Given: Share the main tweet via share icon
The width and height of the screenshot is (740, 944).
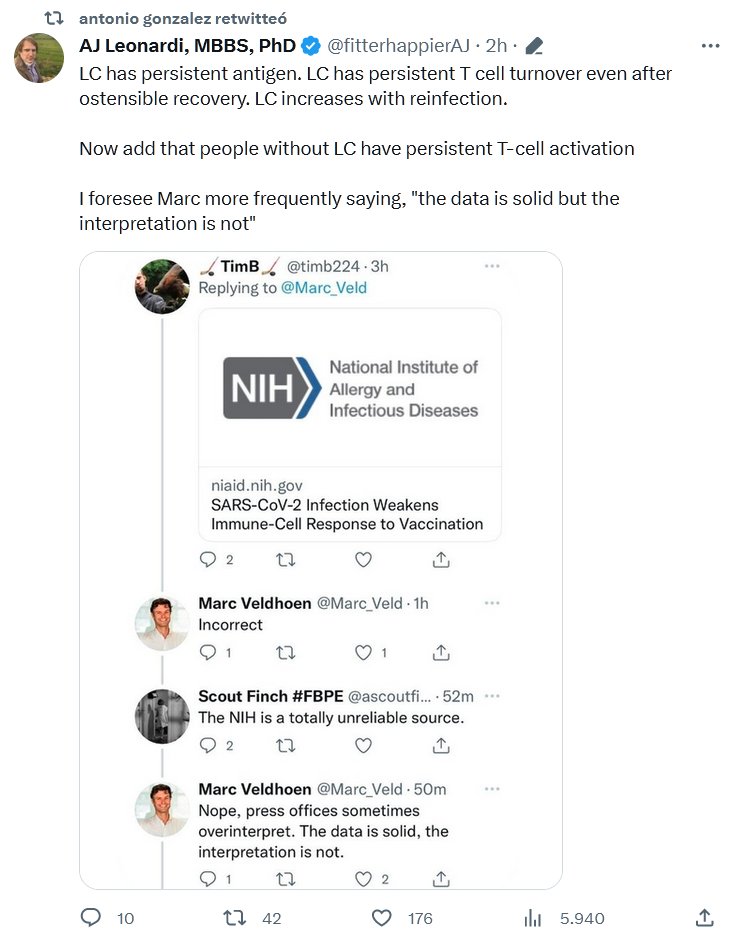Looking at the screenshot, I should [x=704, y=917].
